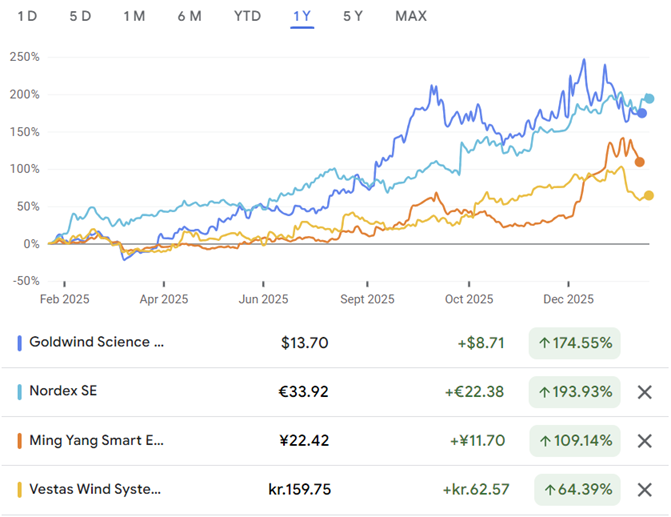
Task: Click the 250% y-axis label
Action: (25, 57)
